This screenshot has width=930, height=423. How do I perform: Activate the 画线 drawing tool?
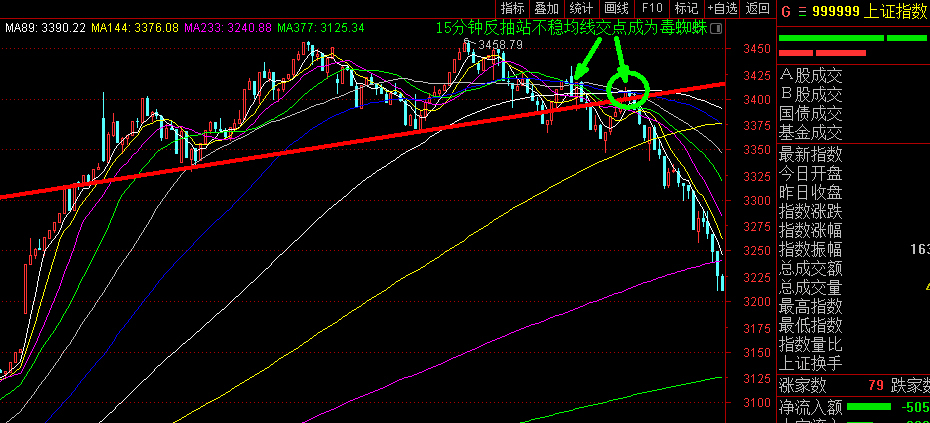616,8
